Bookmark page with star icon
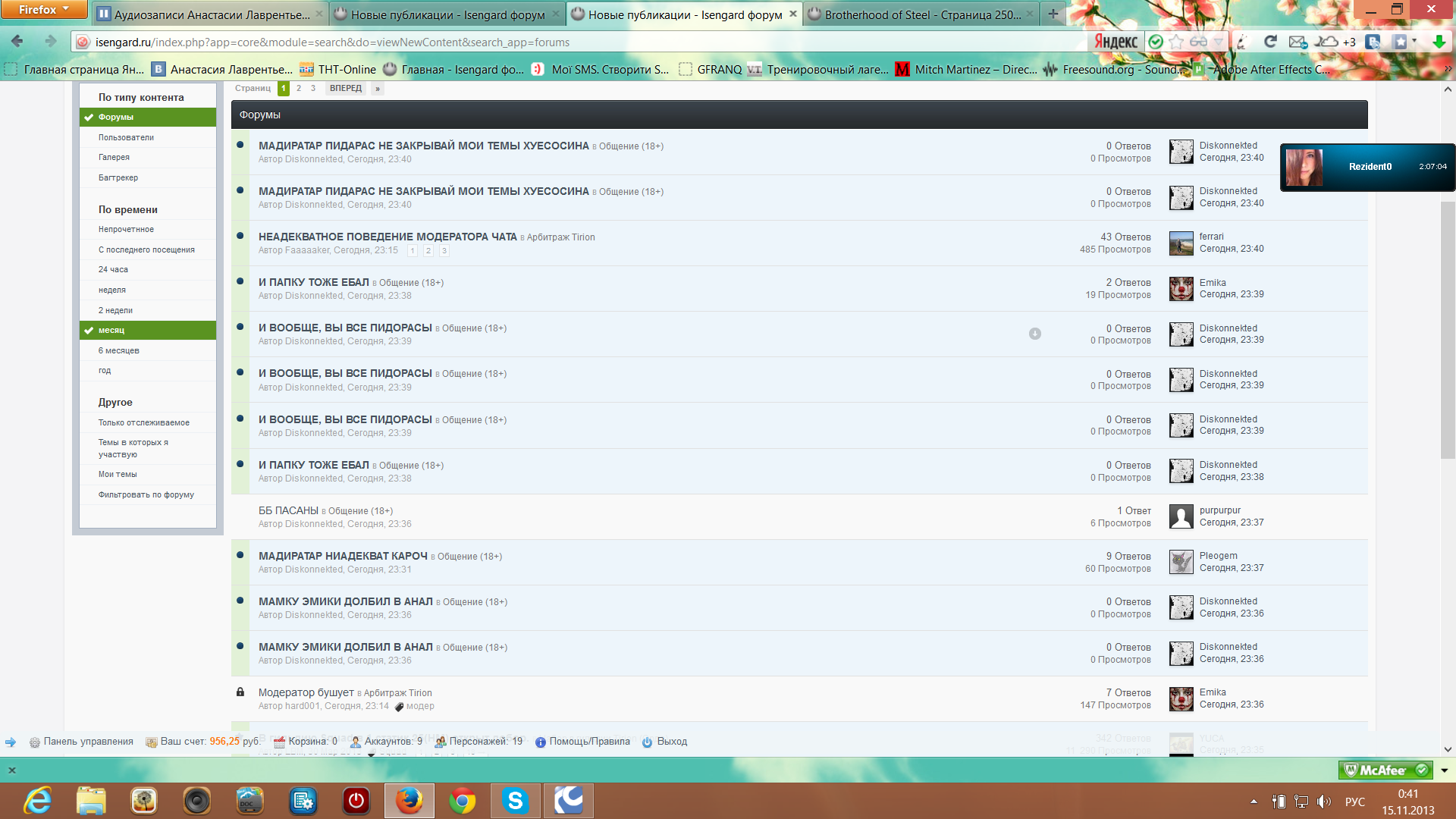1456x819 pixels. pyautogui.click(x=1176, y=42)
